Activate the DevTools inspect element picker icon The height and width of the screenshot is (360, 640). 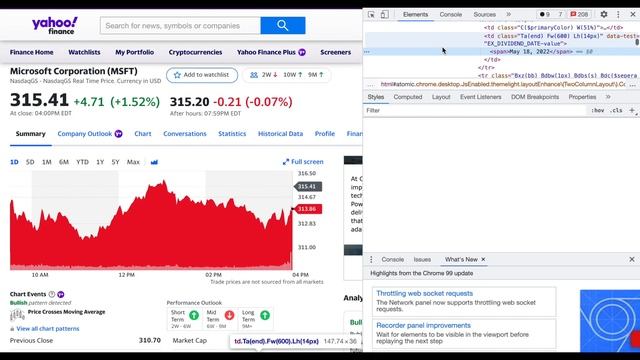(371, 14)
